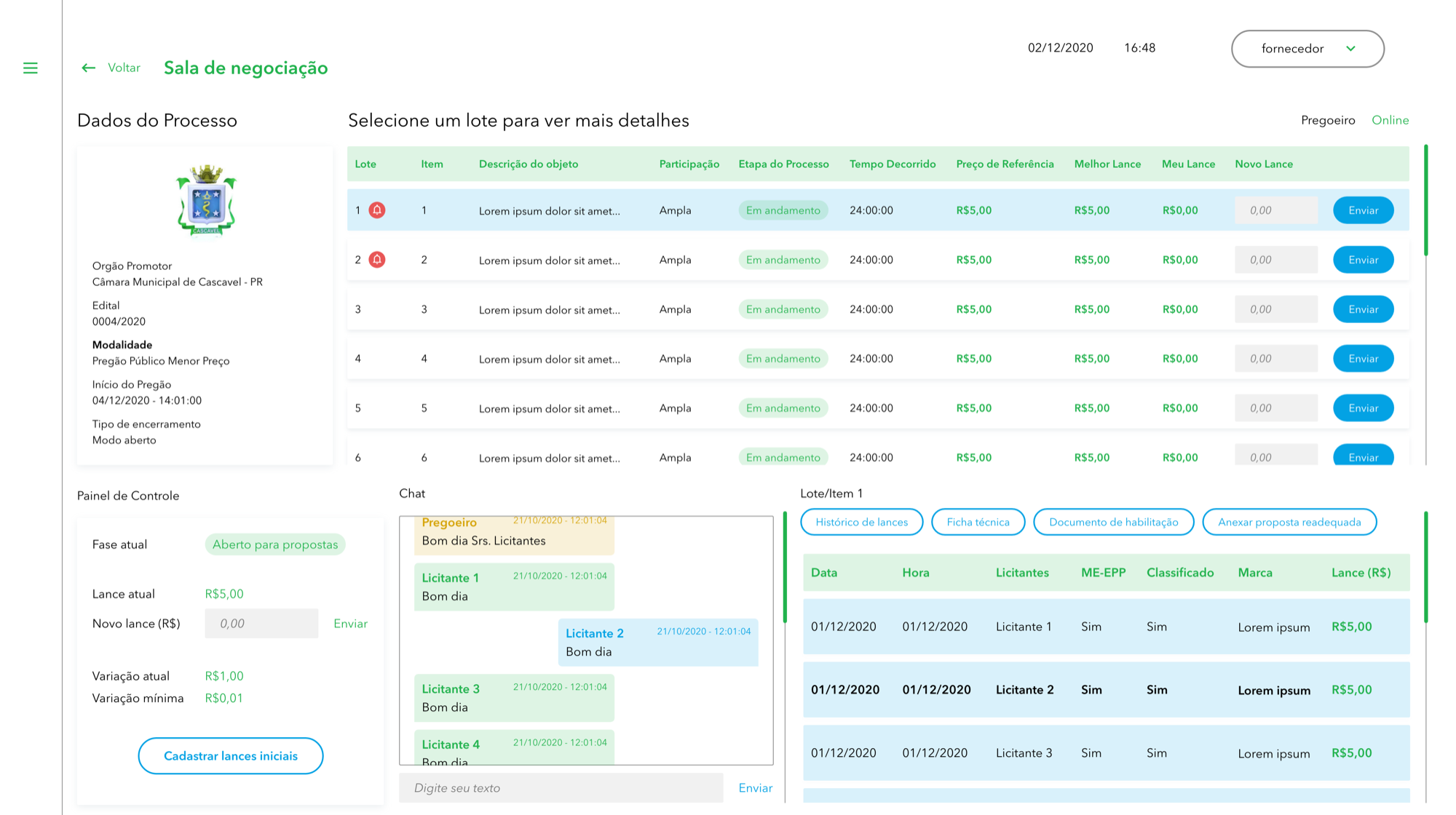Click the Licitante 3 chat message
The height and width of the screenshot is (815, 1456).
[x=514, y=698]
